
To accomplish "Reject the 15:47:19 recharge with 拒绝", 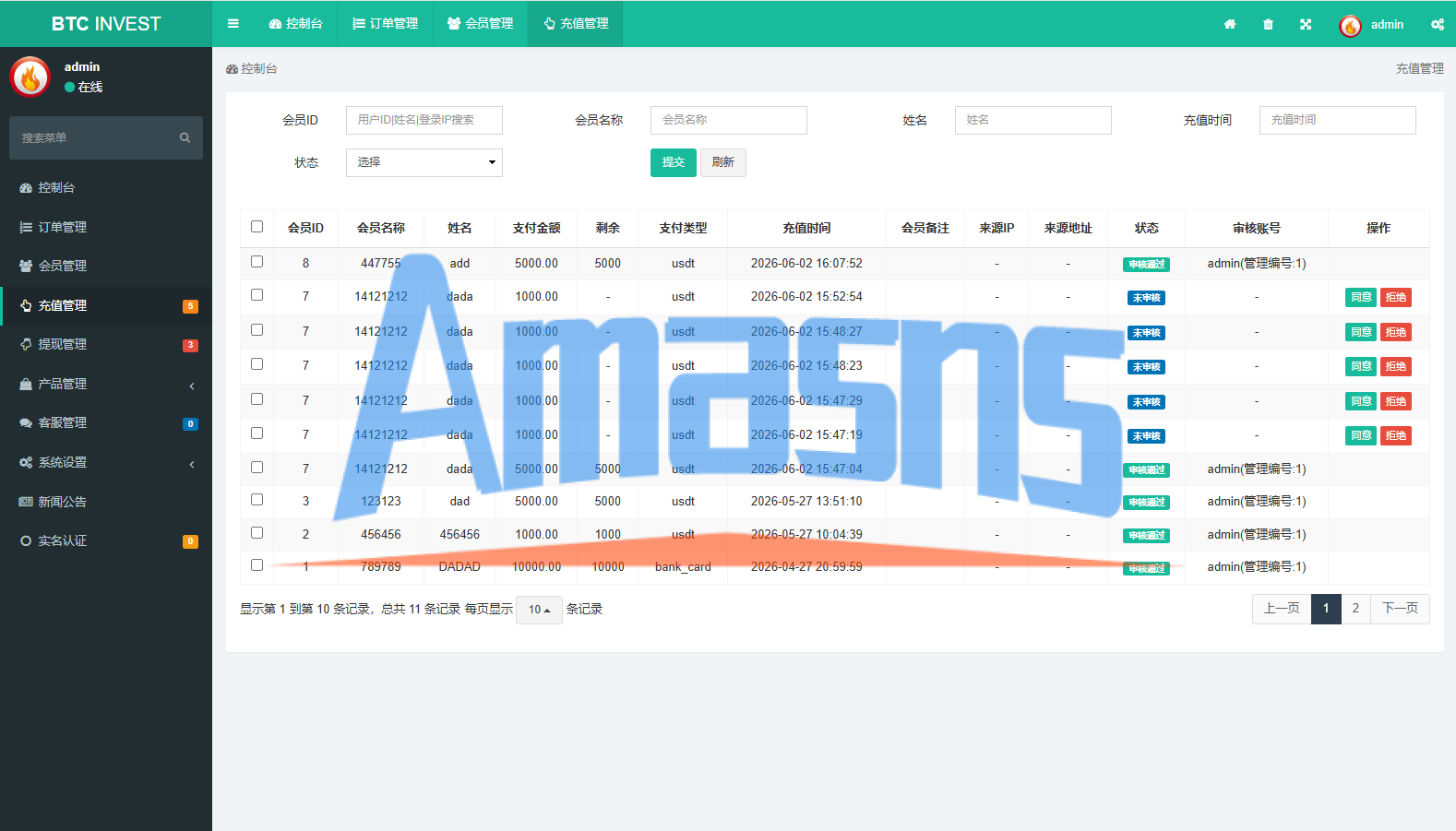I will (1396, 435).
